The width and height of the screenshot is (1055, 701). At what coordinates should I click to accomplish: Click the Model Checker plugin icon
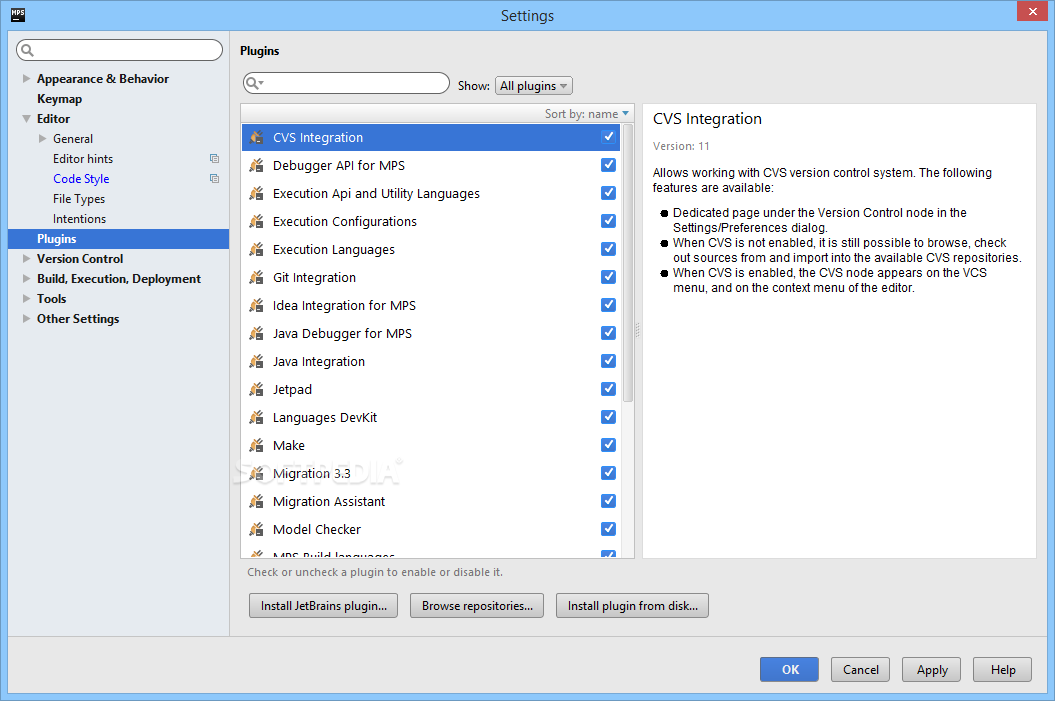[256, 529]
